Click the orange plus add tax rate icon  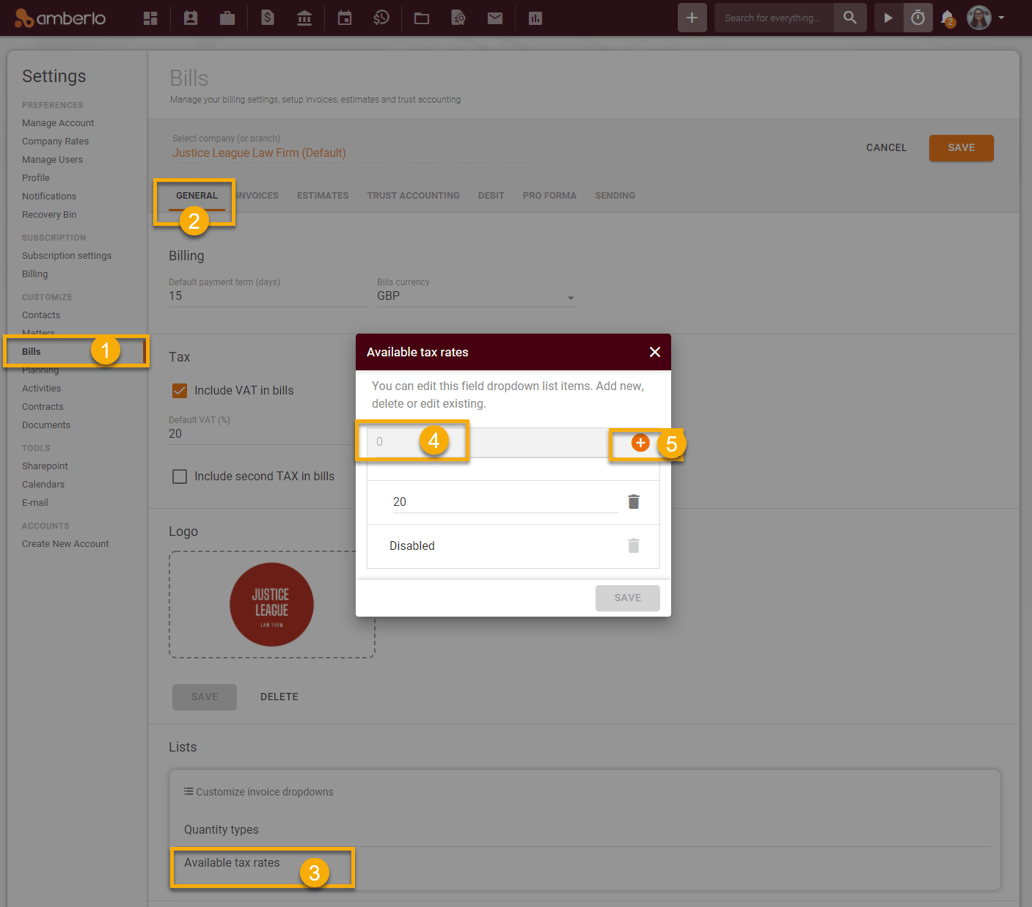coord(640,443)
